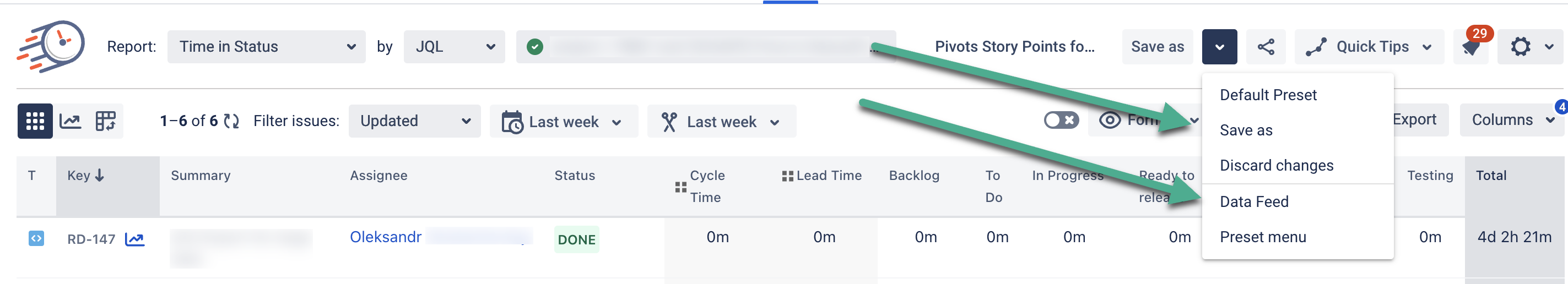Click the Save as button
This screenshot has height=284, width=1568.
point(1157,47)
